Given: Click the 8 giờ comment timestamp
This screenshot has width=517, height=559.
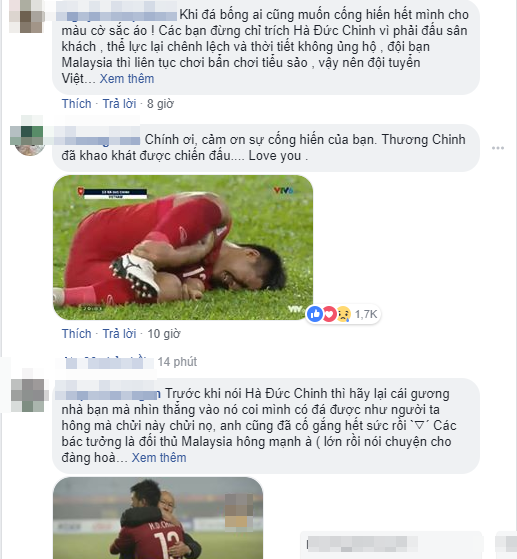Looking at the screenshot, I should click(160, 104).
